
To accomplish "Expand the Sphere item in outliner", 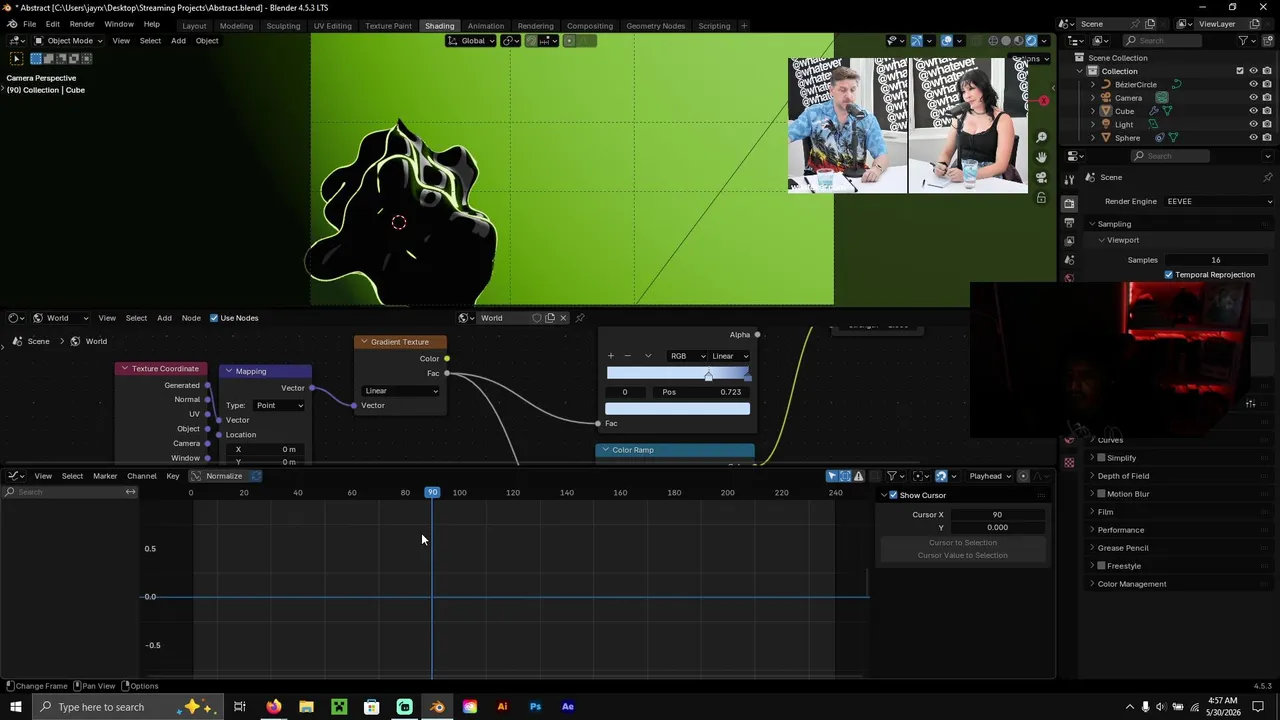I will click(x=1092, y=138).
